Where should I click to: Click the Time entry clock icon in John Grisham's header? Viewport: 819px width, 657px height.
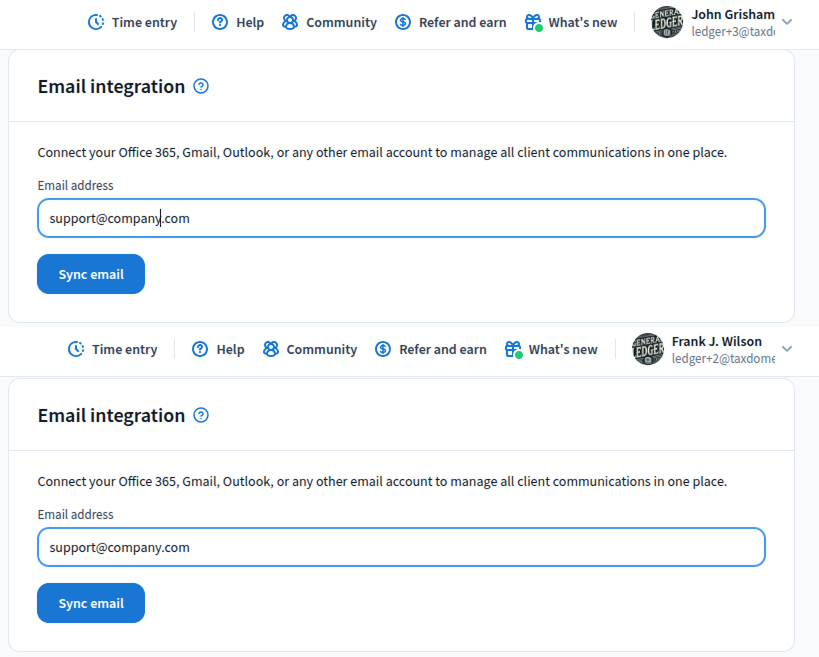96,22
